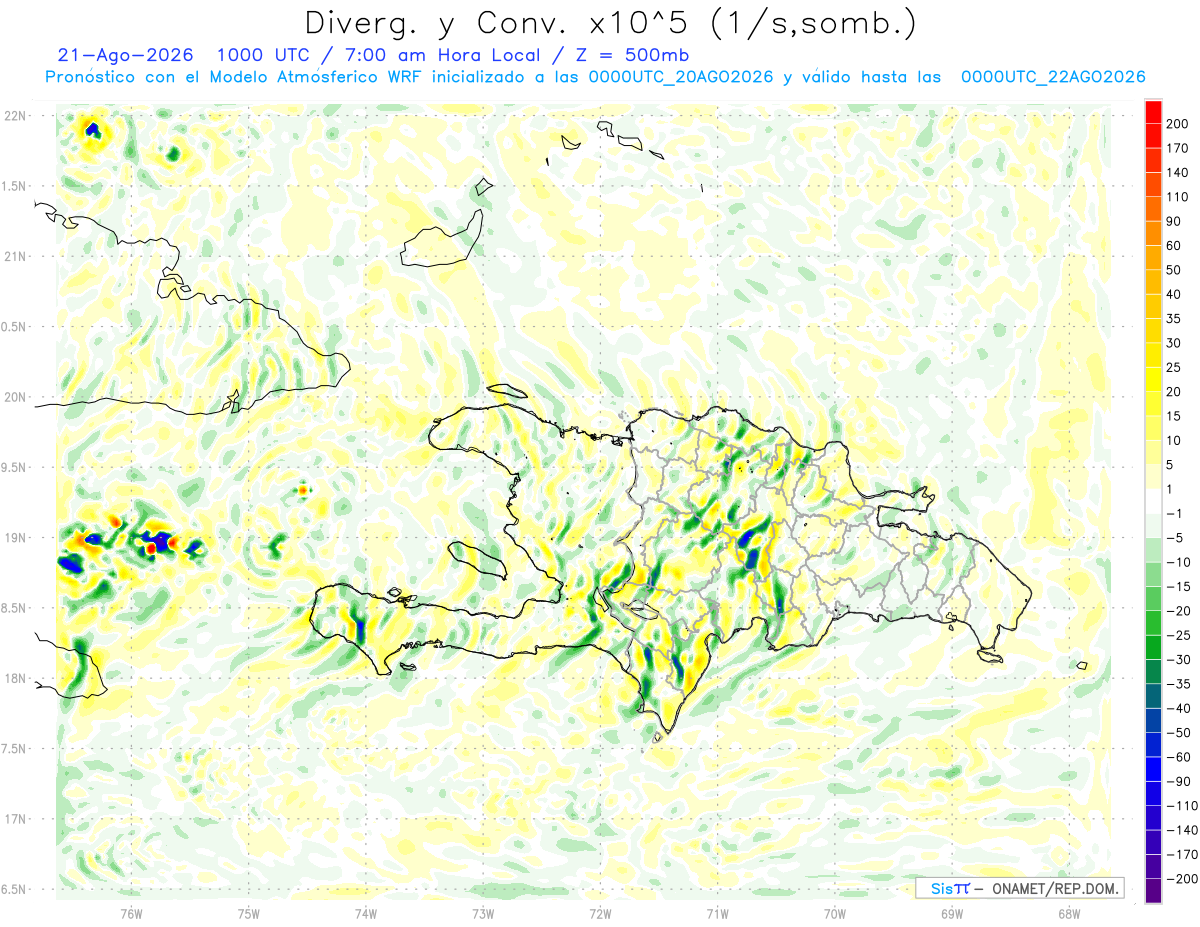Click the 68W longitude label

tap(1068, 913)
